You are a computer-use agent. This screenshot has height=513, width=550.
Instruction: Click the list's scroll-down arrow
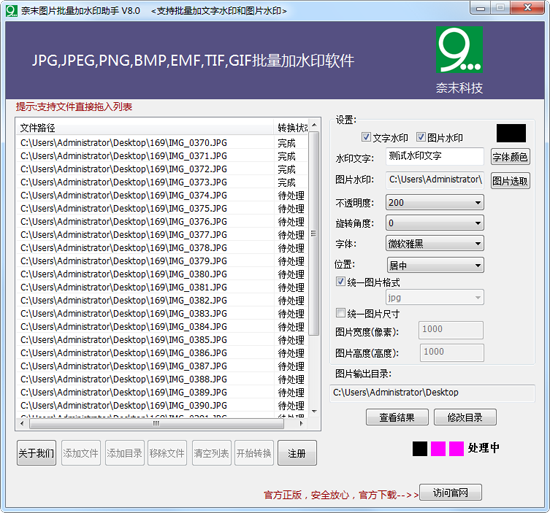314,411
